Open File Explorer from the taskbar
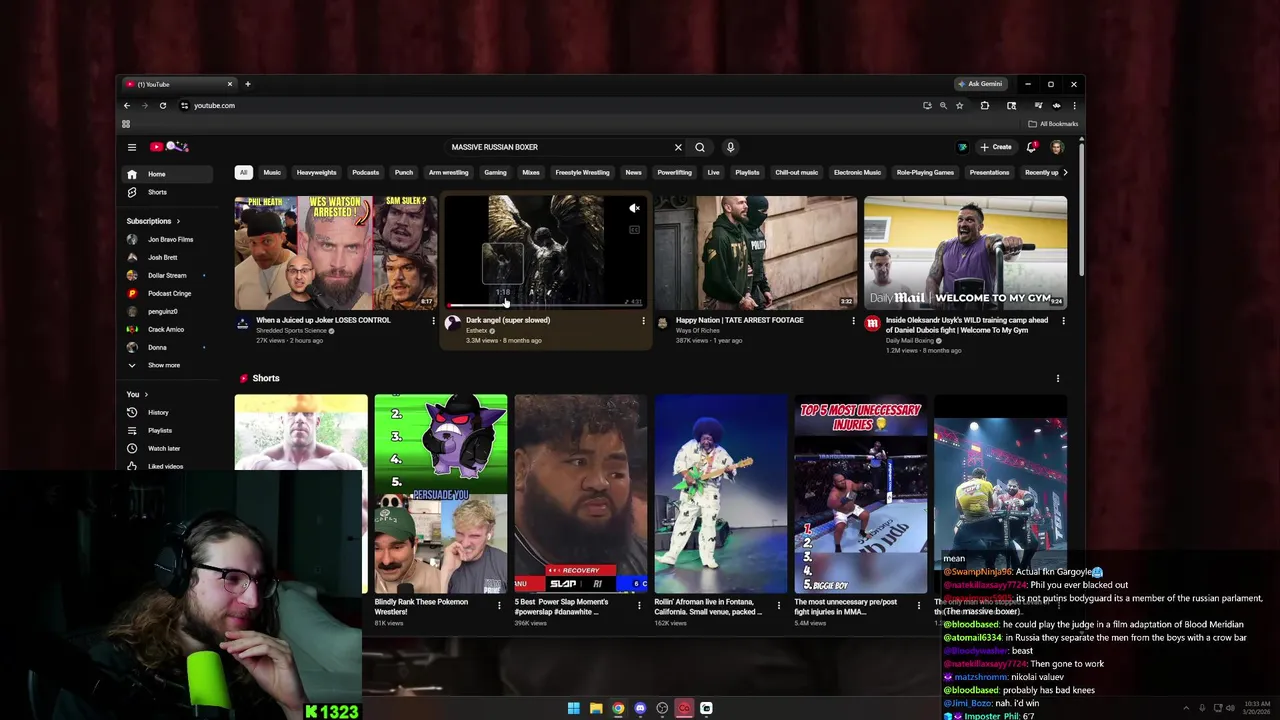Screen dimensions: 1280x720 596,709
